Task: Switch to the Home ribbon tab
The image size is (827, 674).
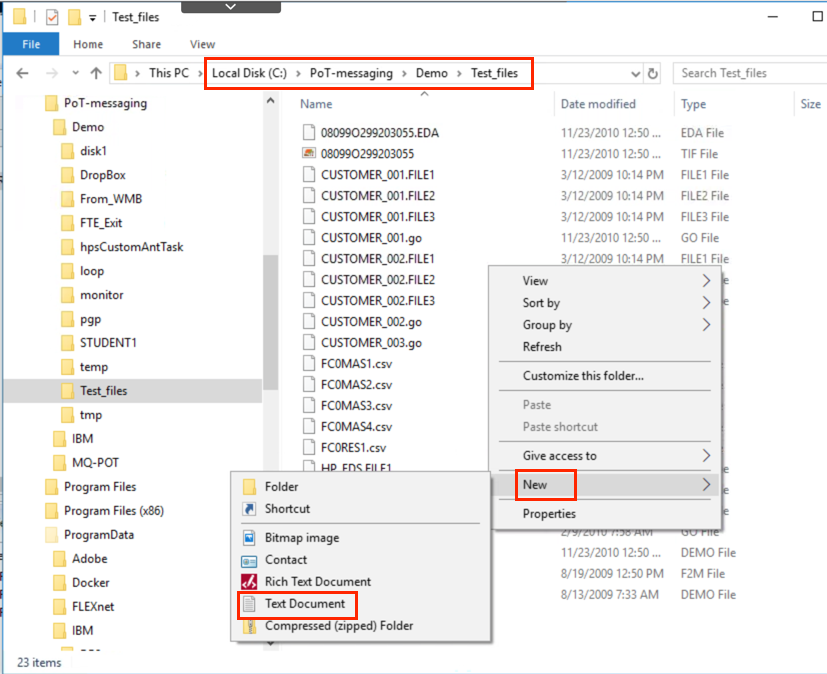Action: (x=88, y=44)
